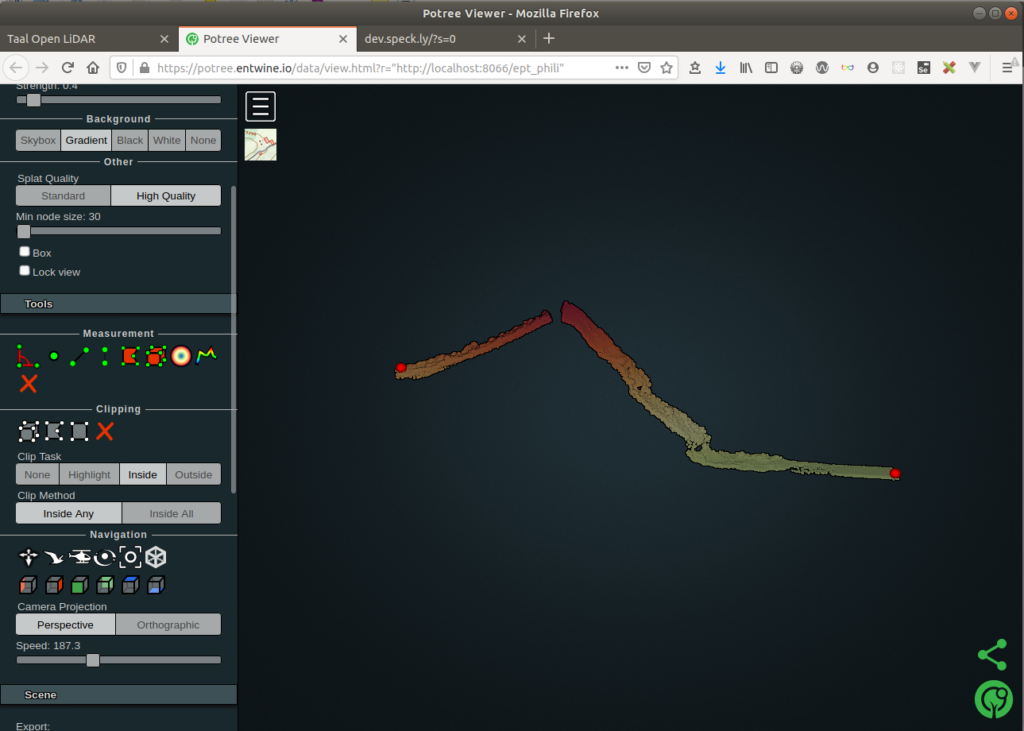
Task: Click the Strength slider handle
Action: pos(33,100)
